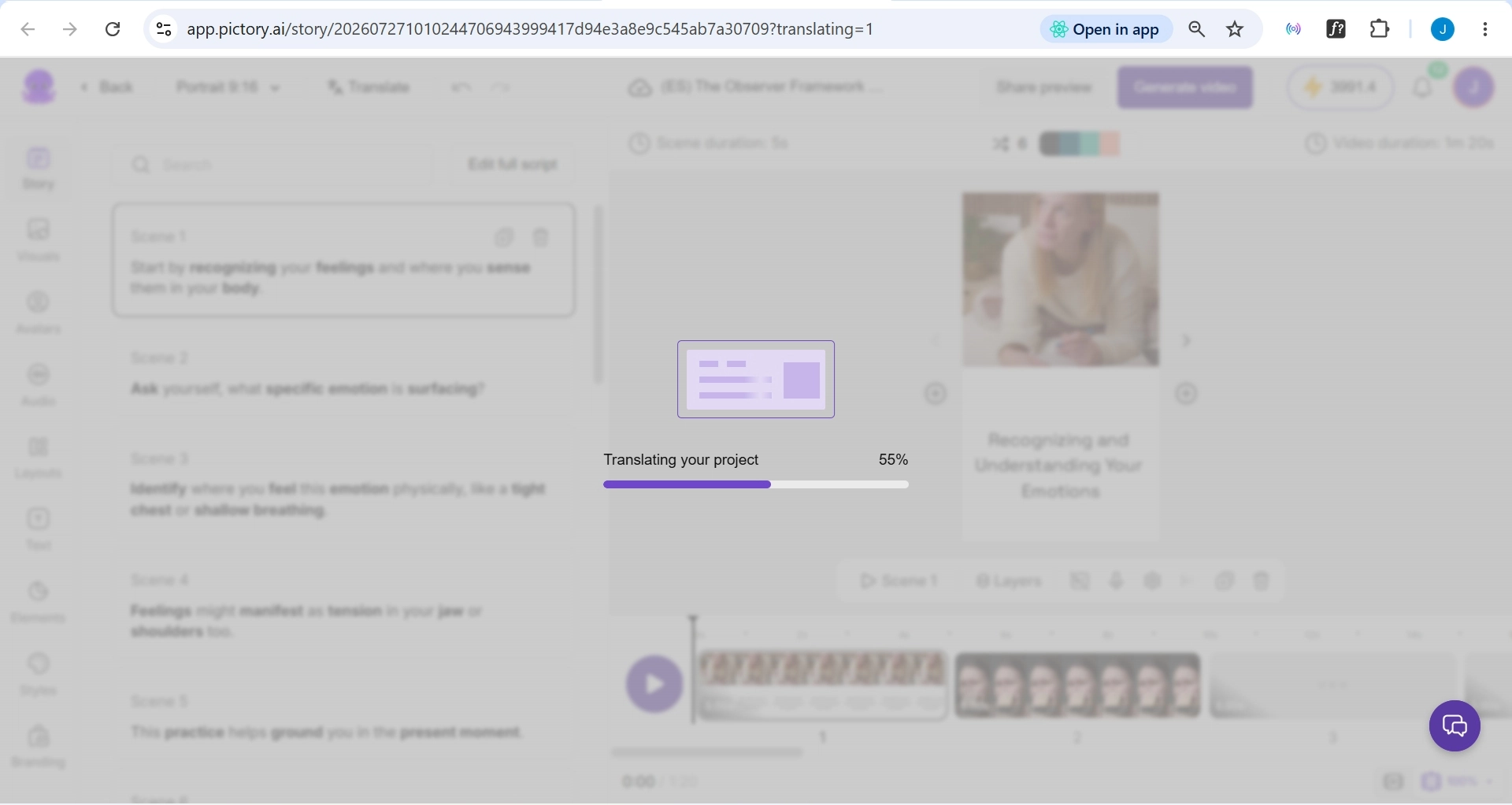The image size is (1512, 805).
Task: Click the Pictory octopus logo
Action: click(x=39, y=87)
